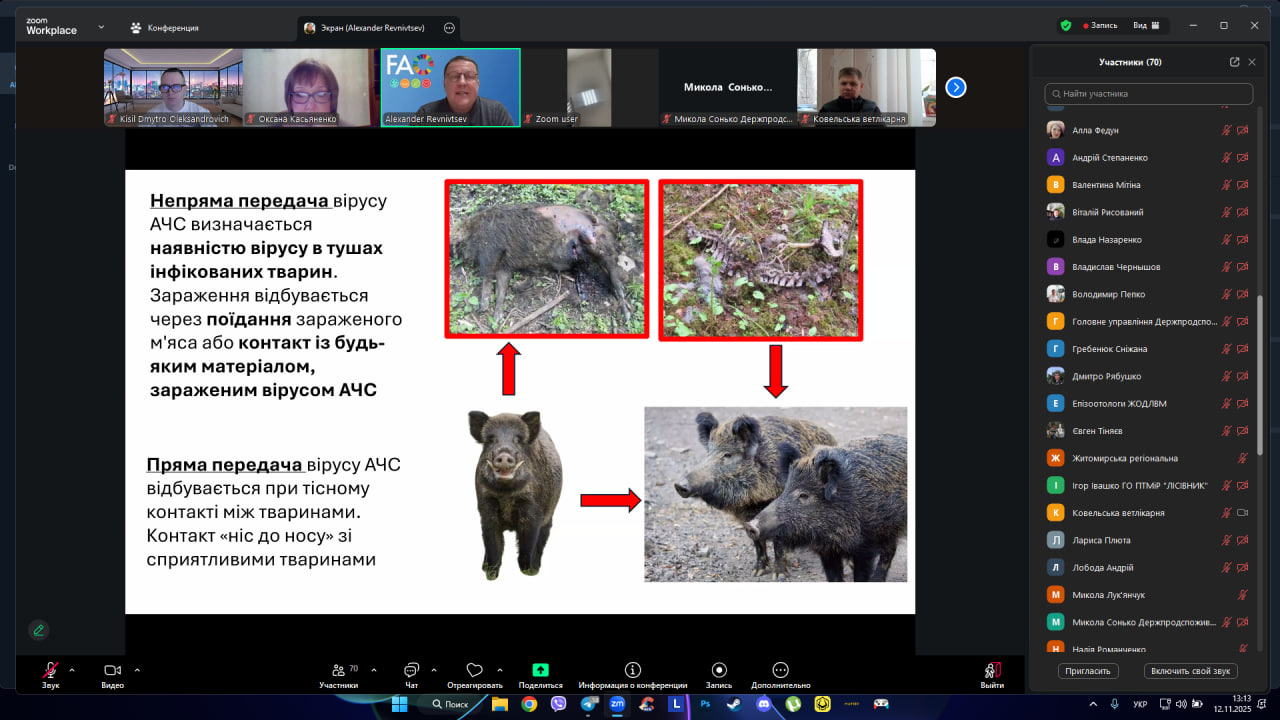Toggle the camera with Видео button
This screenshot has width=1280, height=720.
112,671
